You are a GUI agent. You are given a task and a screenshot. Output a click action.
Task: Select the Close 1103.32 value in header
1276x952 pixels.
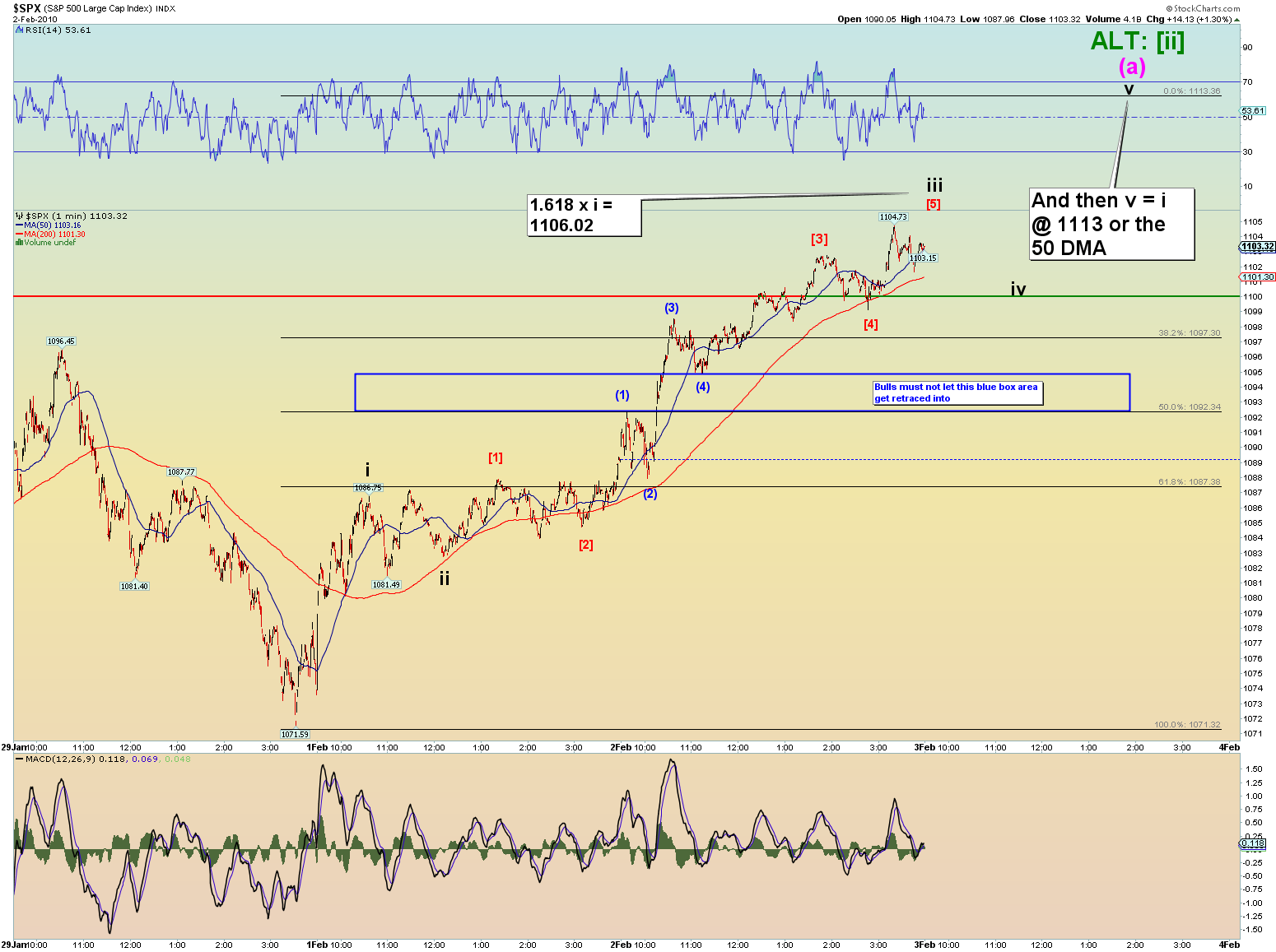tap(1050, 19)
